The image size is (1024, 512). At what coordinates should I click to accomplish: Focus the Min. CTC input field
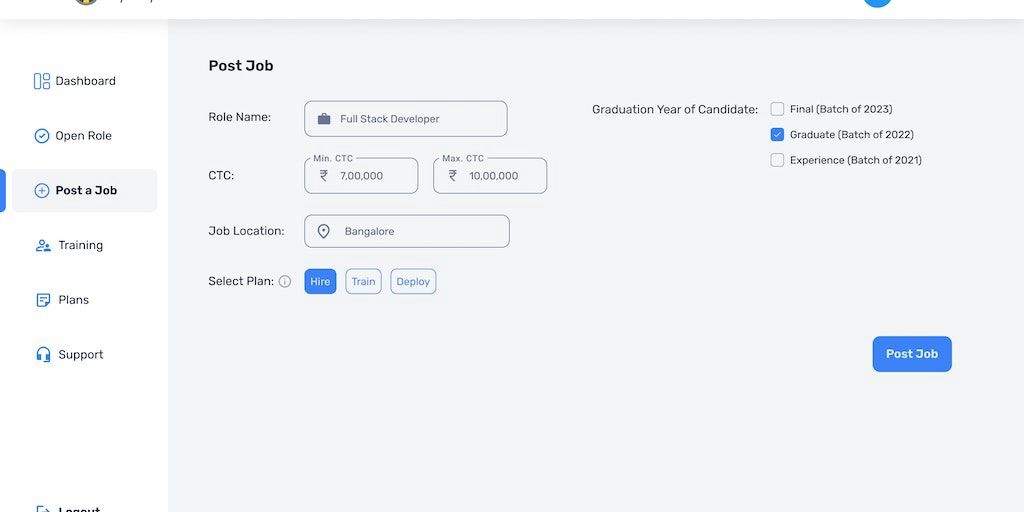tap(370, 176)
